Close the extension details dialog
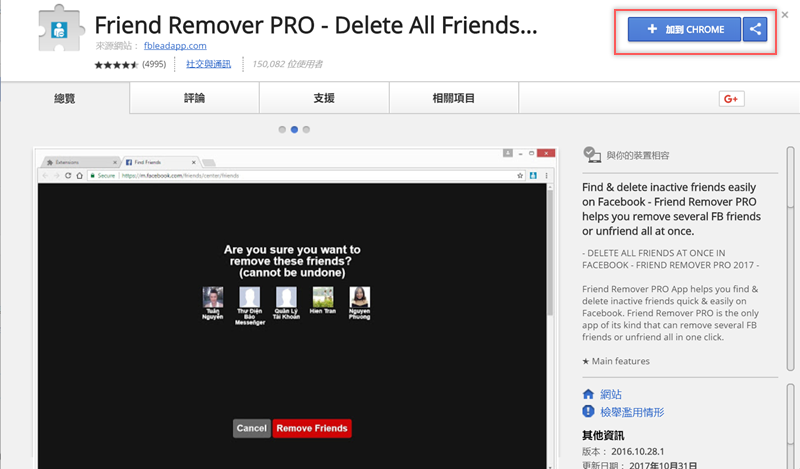This screenshot has height=469, width=800. [785, 15]
